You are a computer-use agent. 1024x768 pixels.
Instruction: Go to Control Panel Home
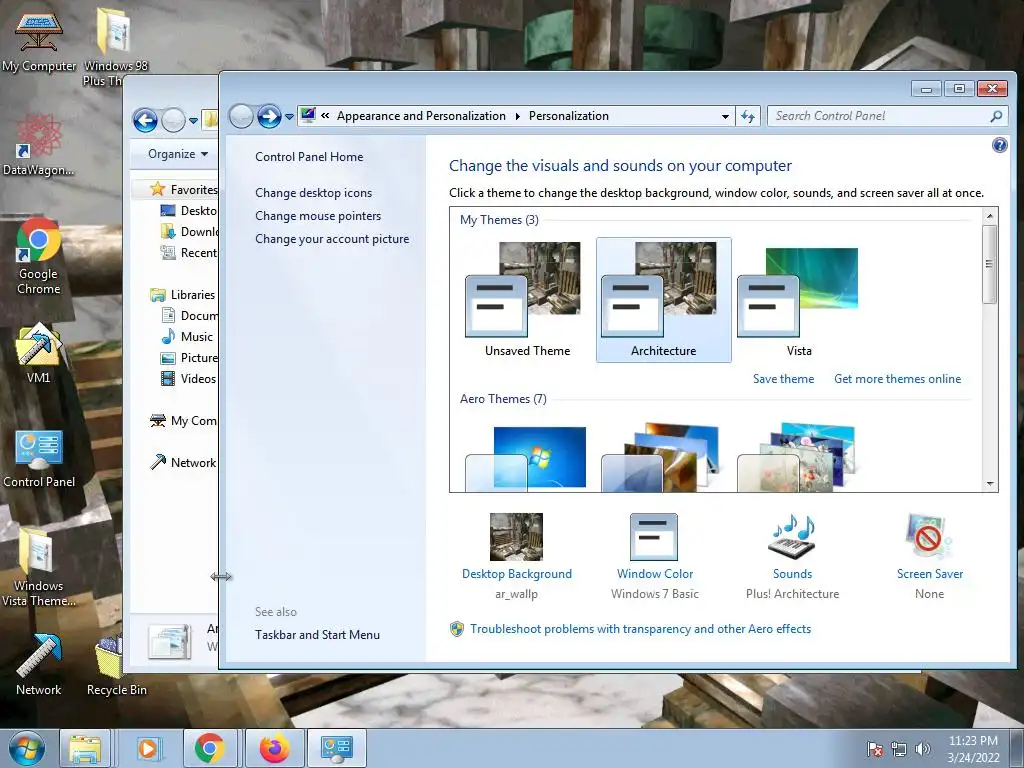coord(309,157)
